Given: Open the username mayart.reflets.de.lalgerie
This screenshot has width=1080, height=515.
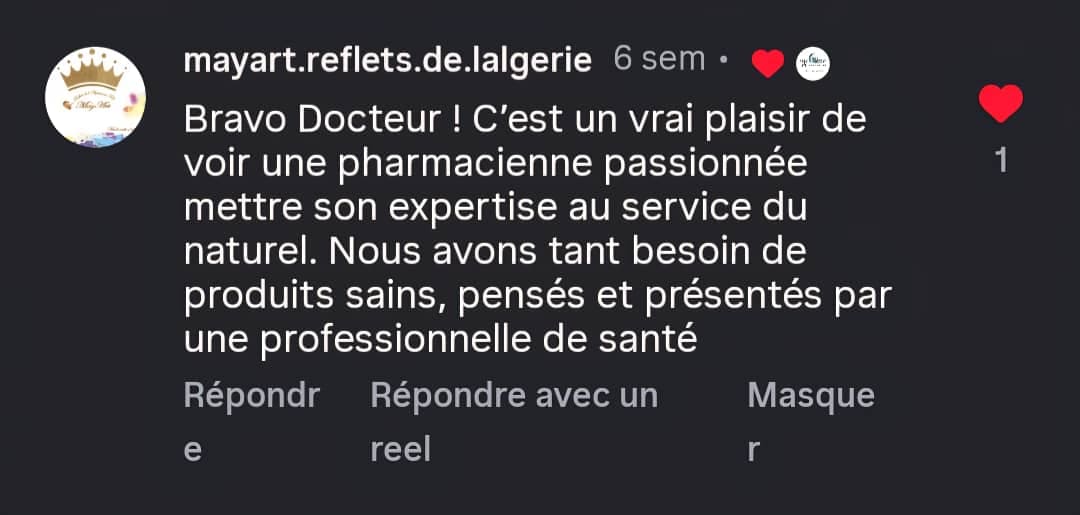Looking at the screenshot, I should click(388, 60).
